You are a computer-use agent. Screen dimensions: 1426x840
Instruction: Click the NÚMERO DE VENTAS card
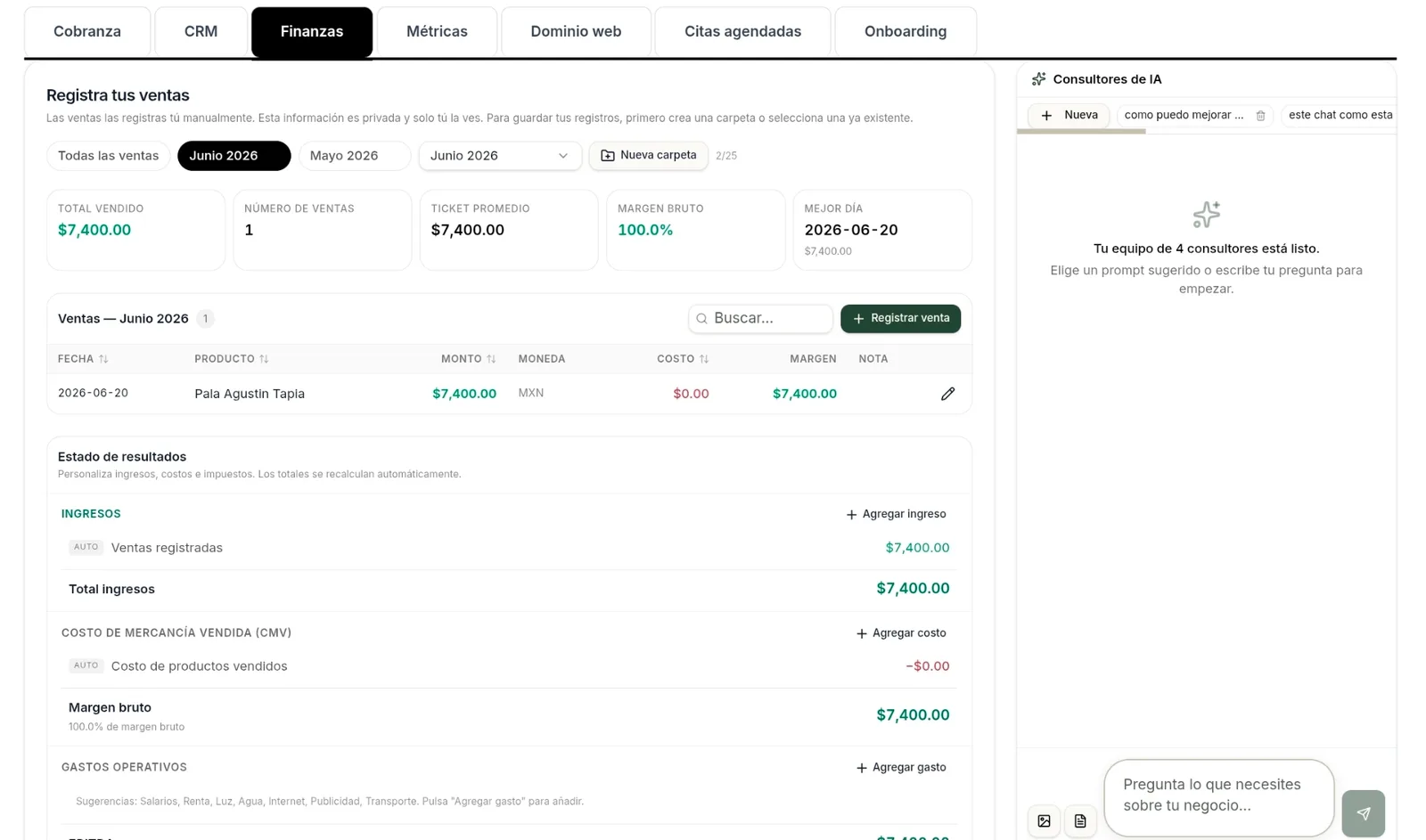coord(323,230)
